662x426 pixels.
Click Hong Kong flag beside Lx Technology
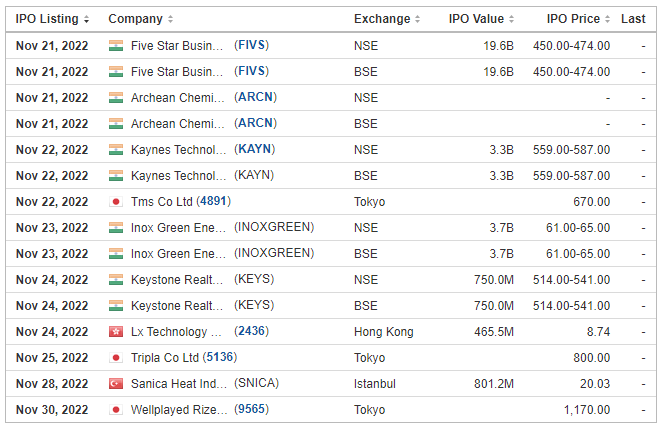coord(116,332)
